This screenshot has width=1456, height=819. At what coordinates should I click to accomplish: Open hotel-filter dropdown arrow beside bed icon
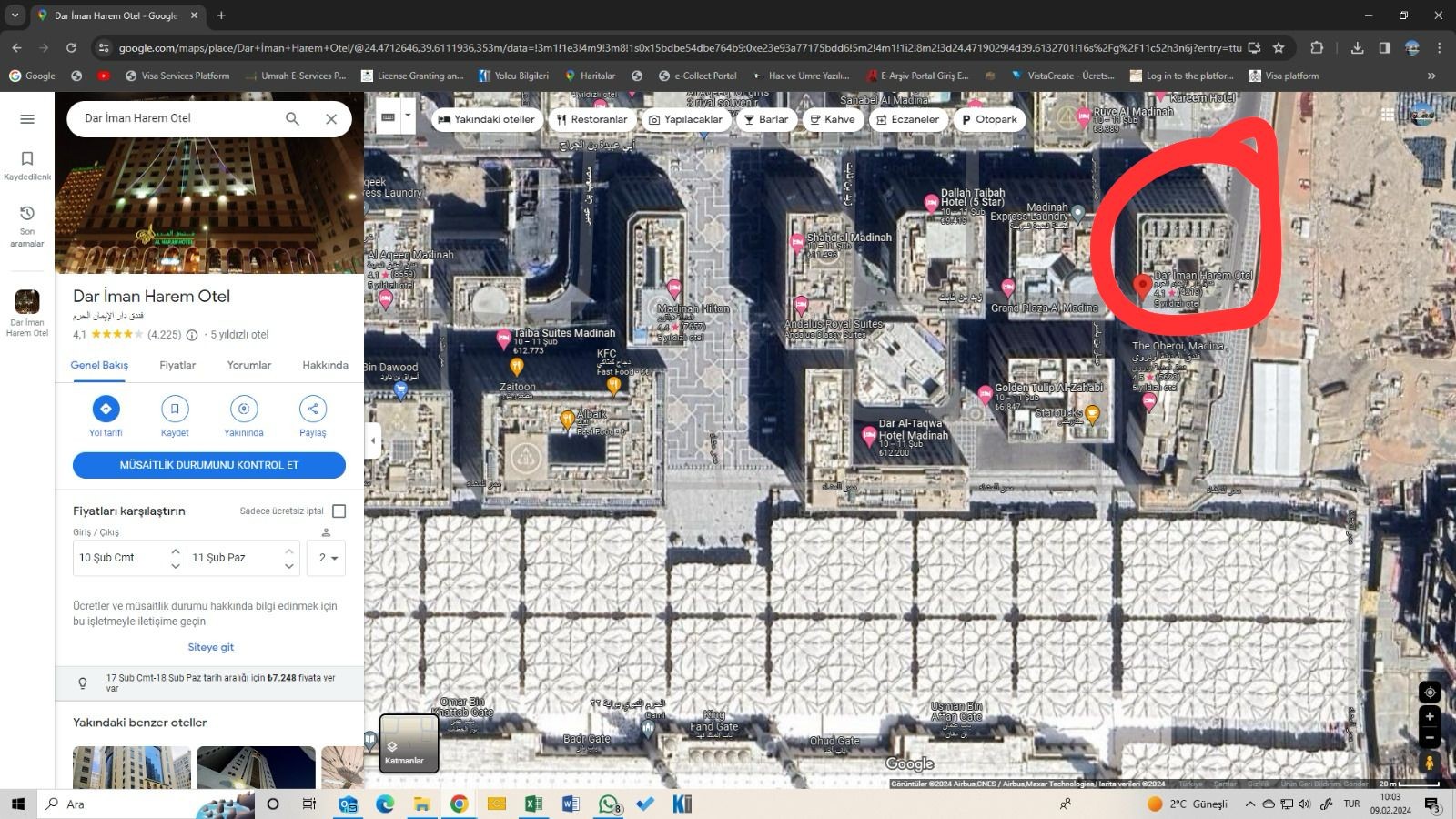[x=408, y=116]
